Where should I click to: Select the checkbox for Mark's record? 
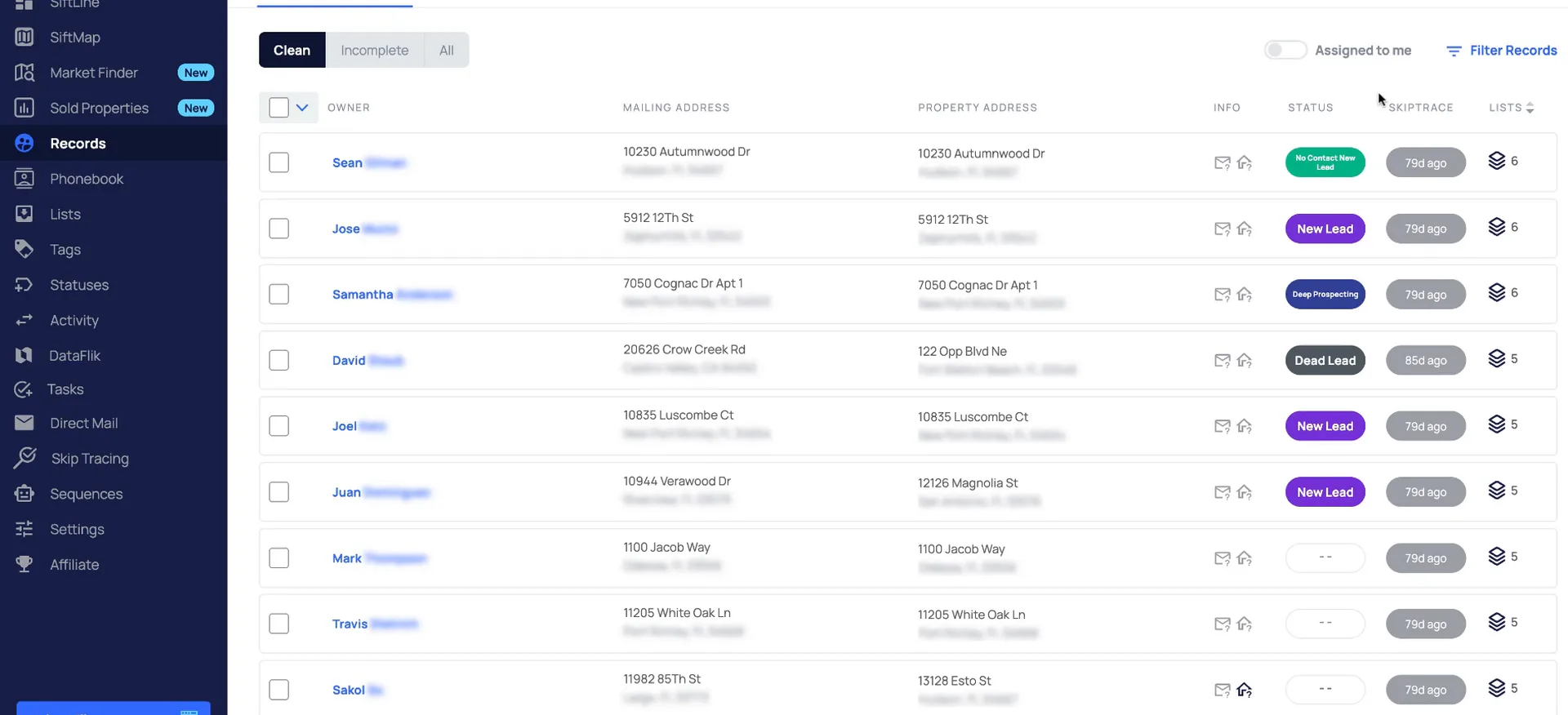278,558
